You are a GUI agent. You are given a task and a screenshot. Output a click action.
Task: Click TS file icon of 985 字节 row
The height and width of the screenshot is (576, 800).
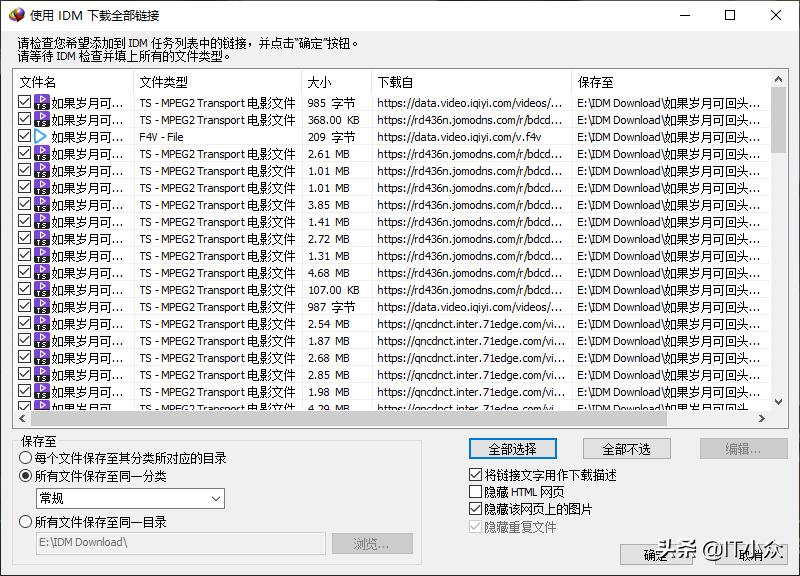click(41, 103)
